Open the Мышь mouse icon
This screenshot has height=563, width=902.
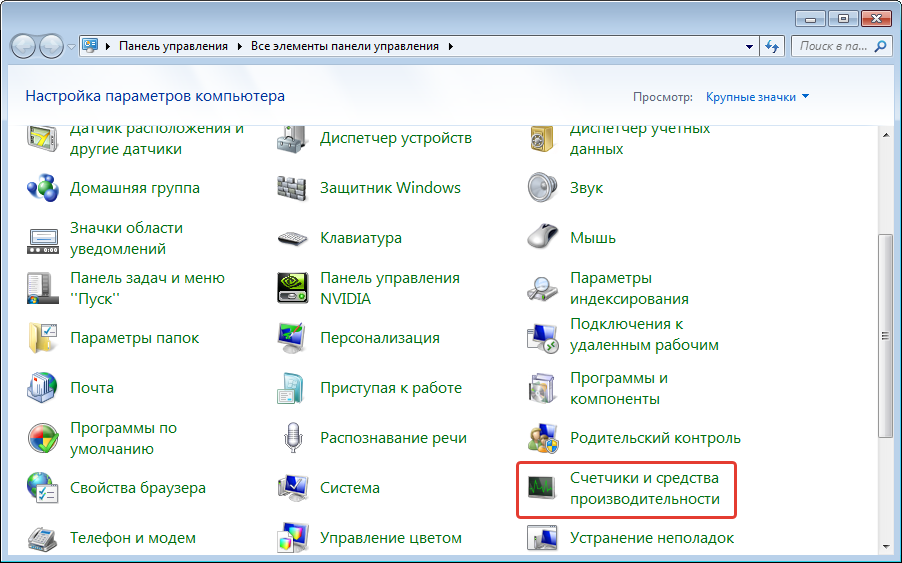541,238
